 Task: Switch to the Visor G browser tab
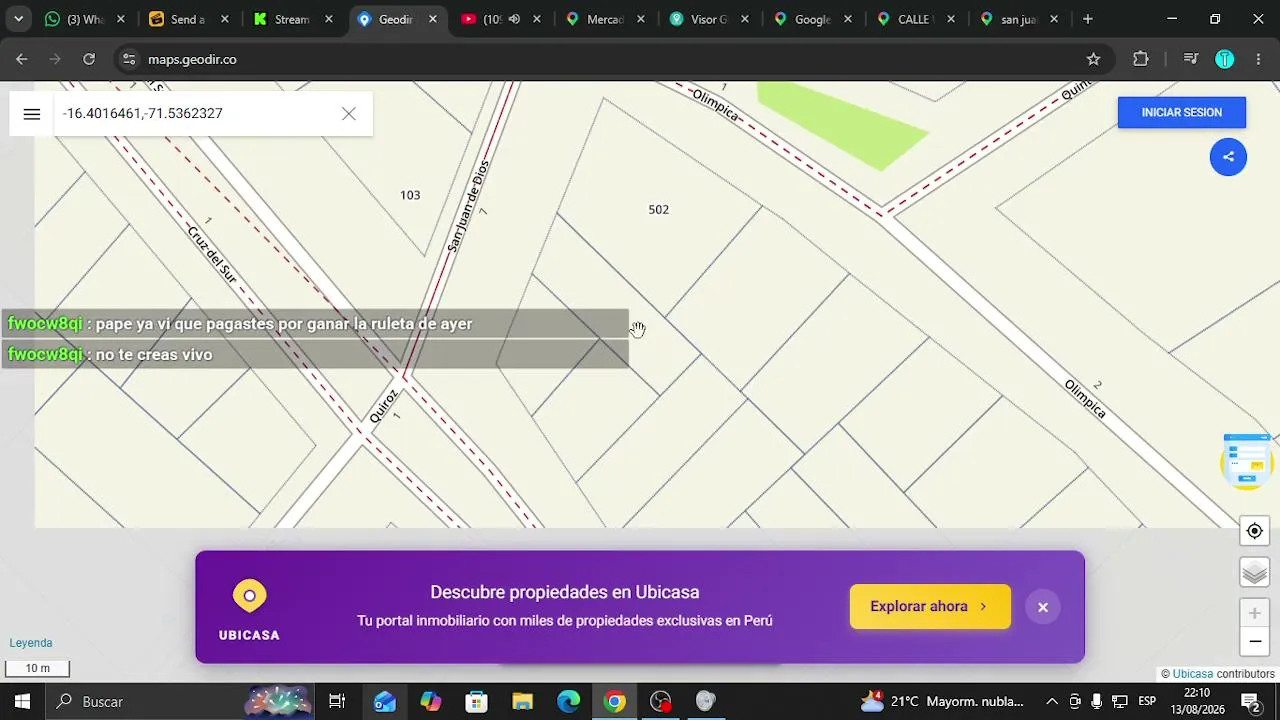pos(708,19)
